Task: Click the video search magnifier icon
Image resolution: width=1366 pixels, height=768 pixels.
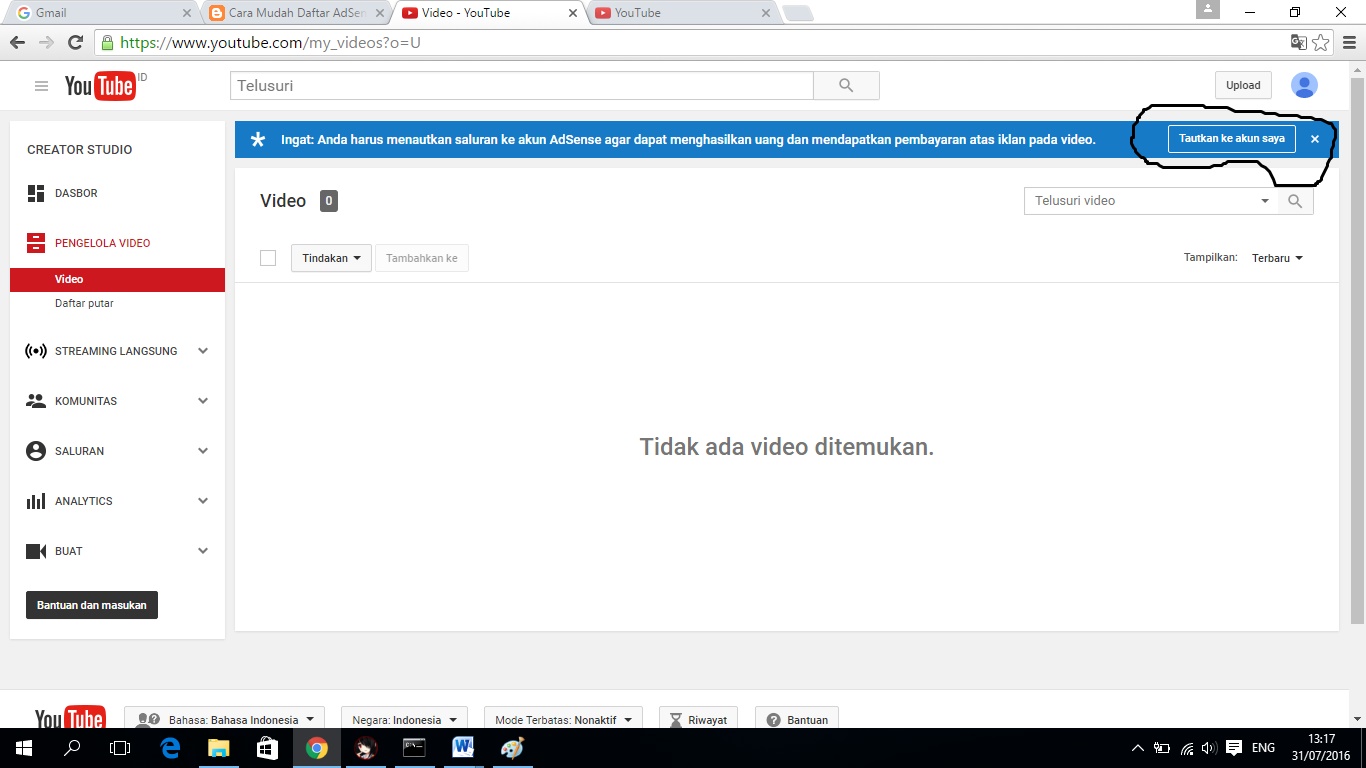Action: [x=1295, y=201]
